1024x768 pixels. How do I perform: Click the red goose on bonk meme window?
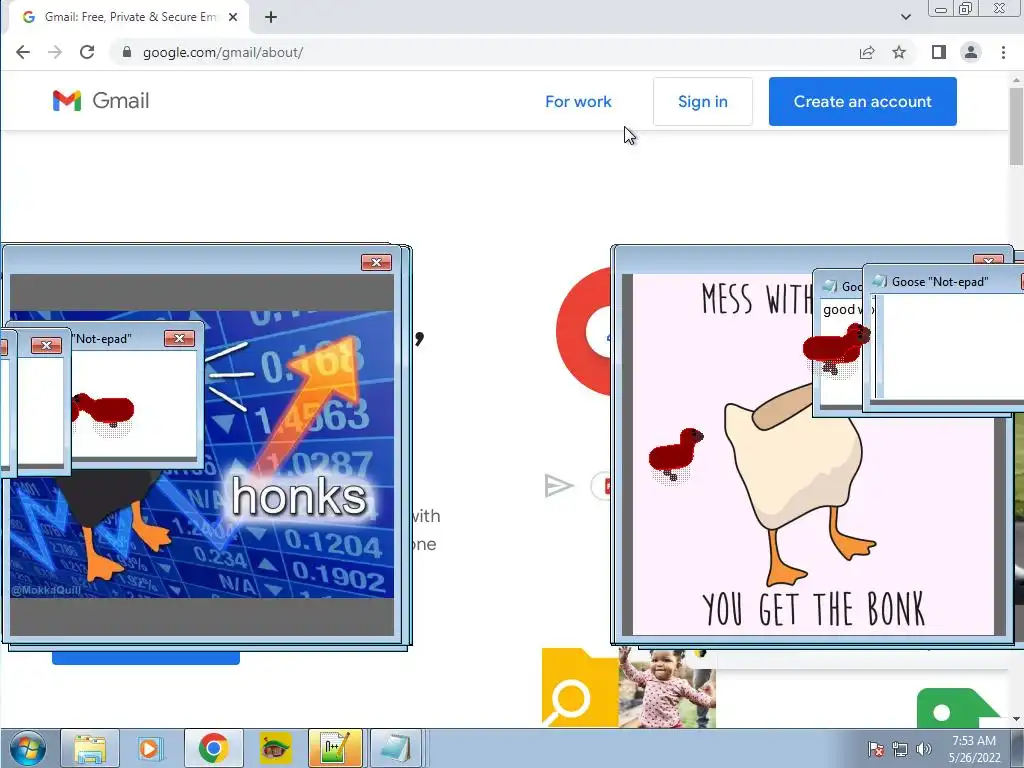676,454
